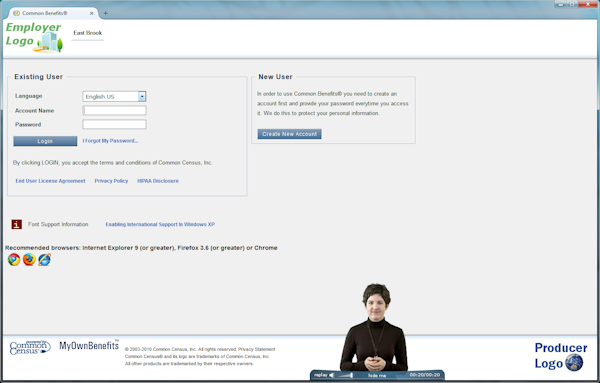This screenshot has height=383, width=600.
Task: Click the Common Census logo
Action: (30, 347)
